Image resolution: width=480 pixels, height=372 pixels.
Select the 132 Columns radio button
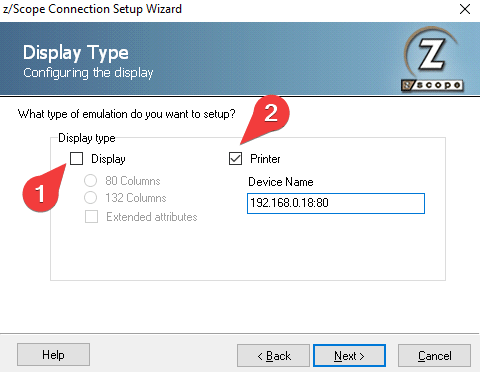(x=90, y=198)
